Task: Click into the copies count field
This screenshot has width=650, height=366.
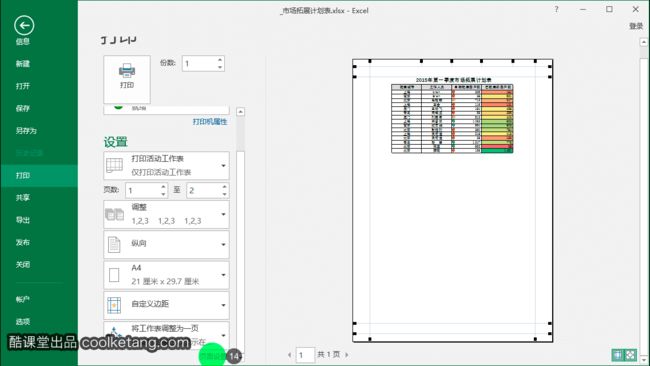Action: (199, 63)
